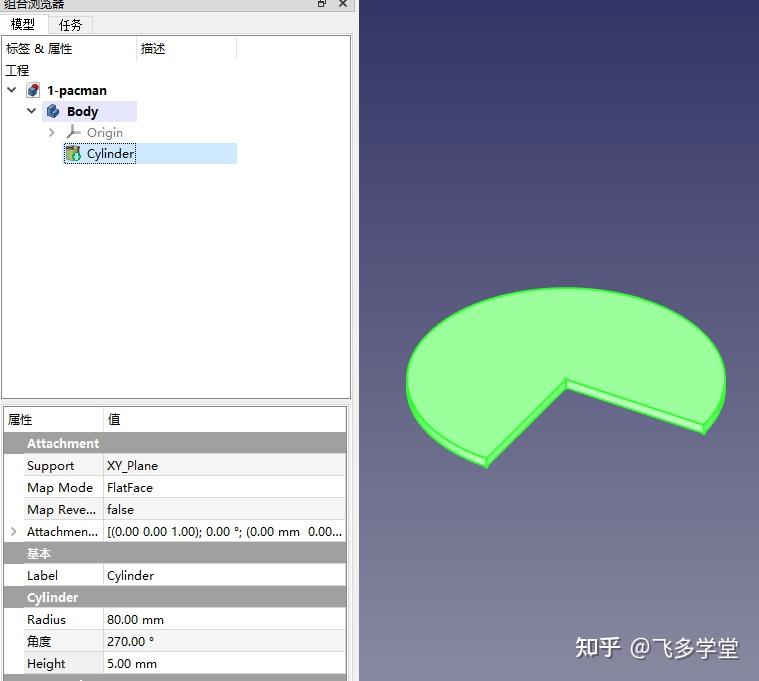The height and width of the screenshot is (681, 759).
Task: Click the Body part icon
Action: tap(53, 111)
